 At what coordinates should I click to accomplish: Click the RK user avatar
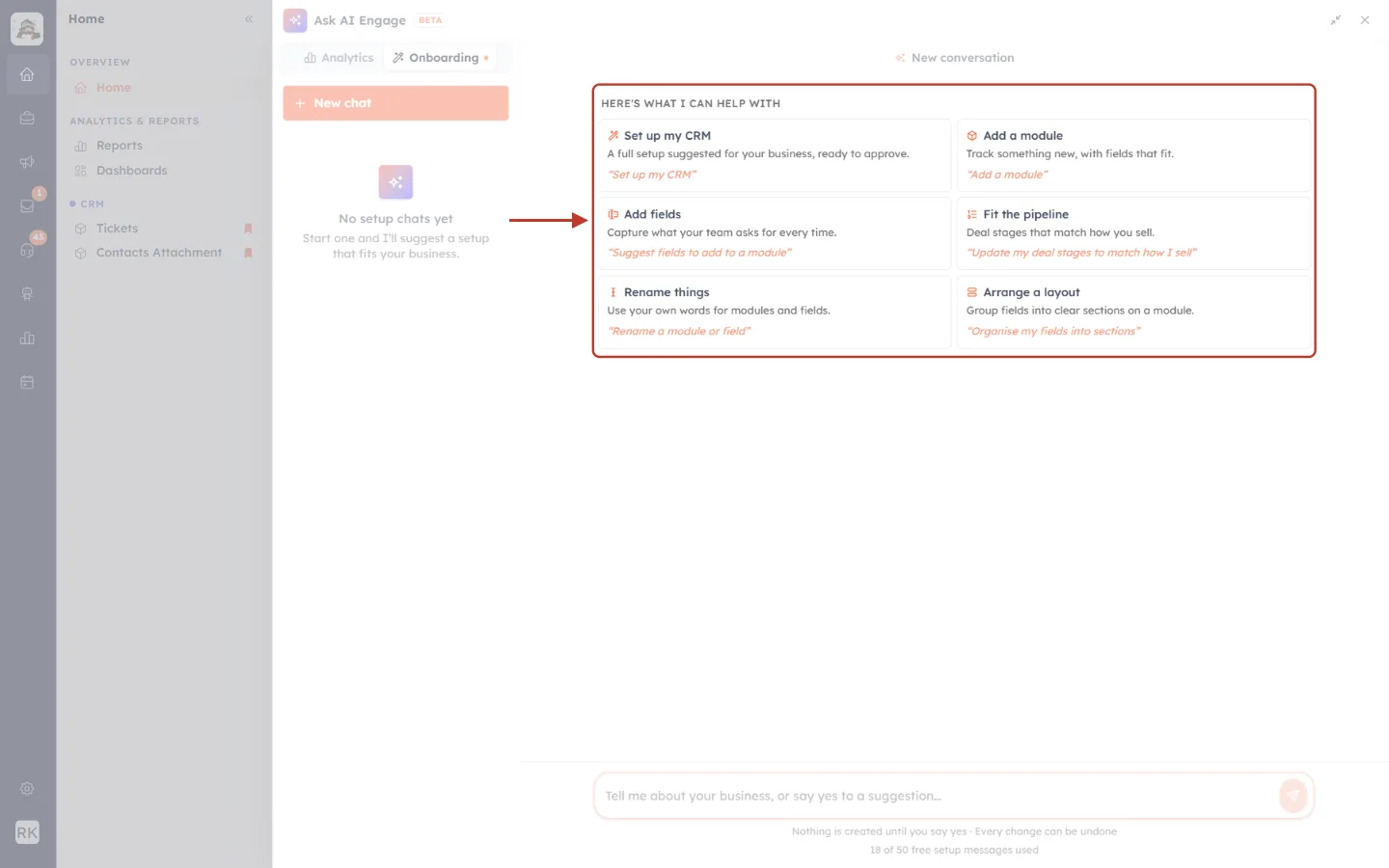click(27, 832)
